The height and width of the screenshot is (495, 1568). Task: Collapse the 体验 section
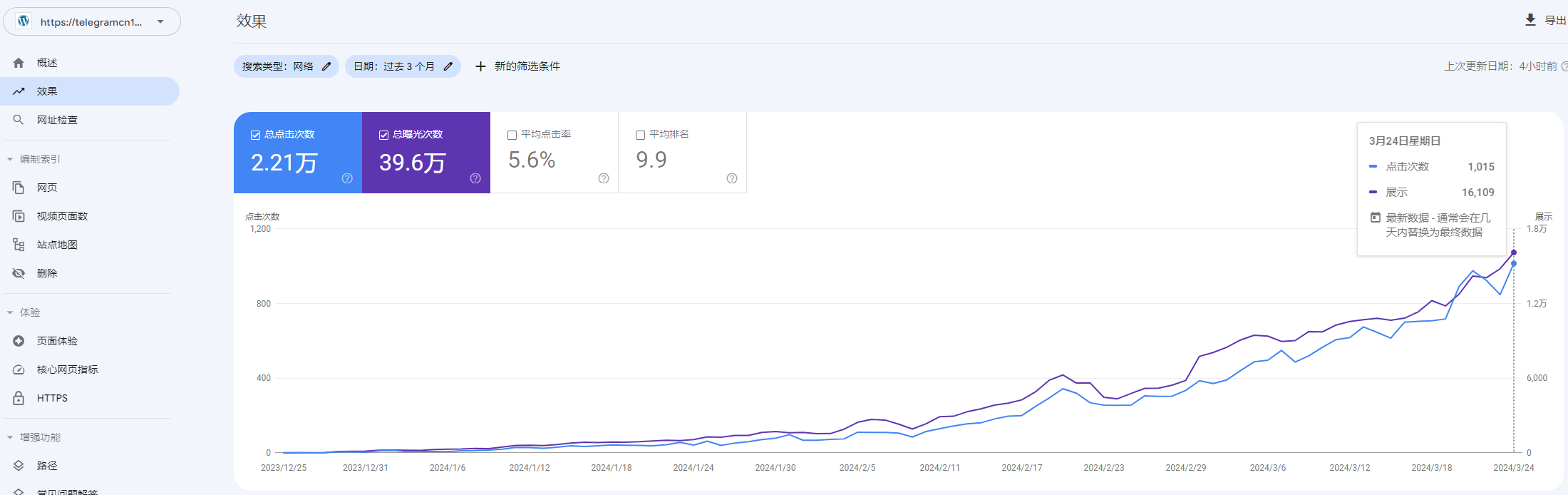click(x=10, y=312)
